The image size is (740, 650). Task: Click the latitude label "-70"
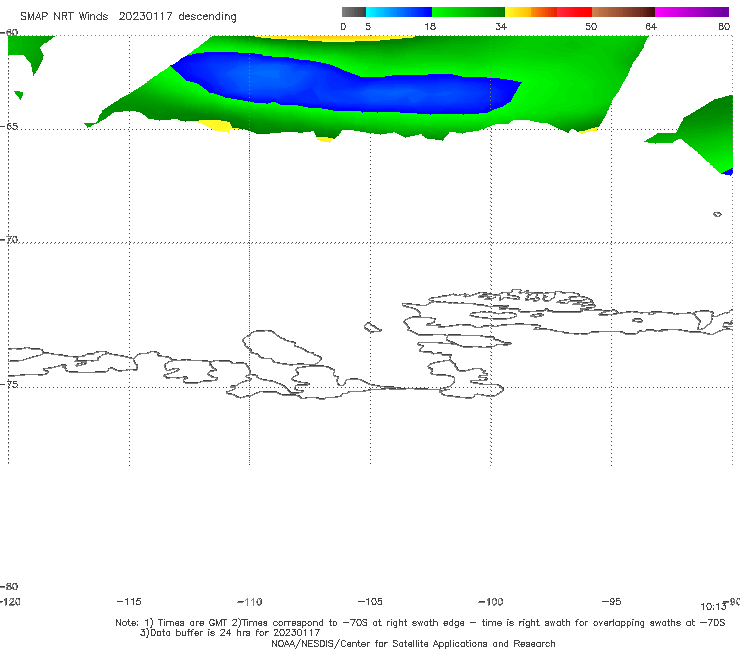(x=9, y=239)
